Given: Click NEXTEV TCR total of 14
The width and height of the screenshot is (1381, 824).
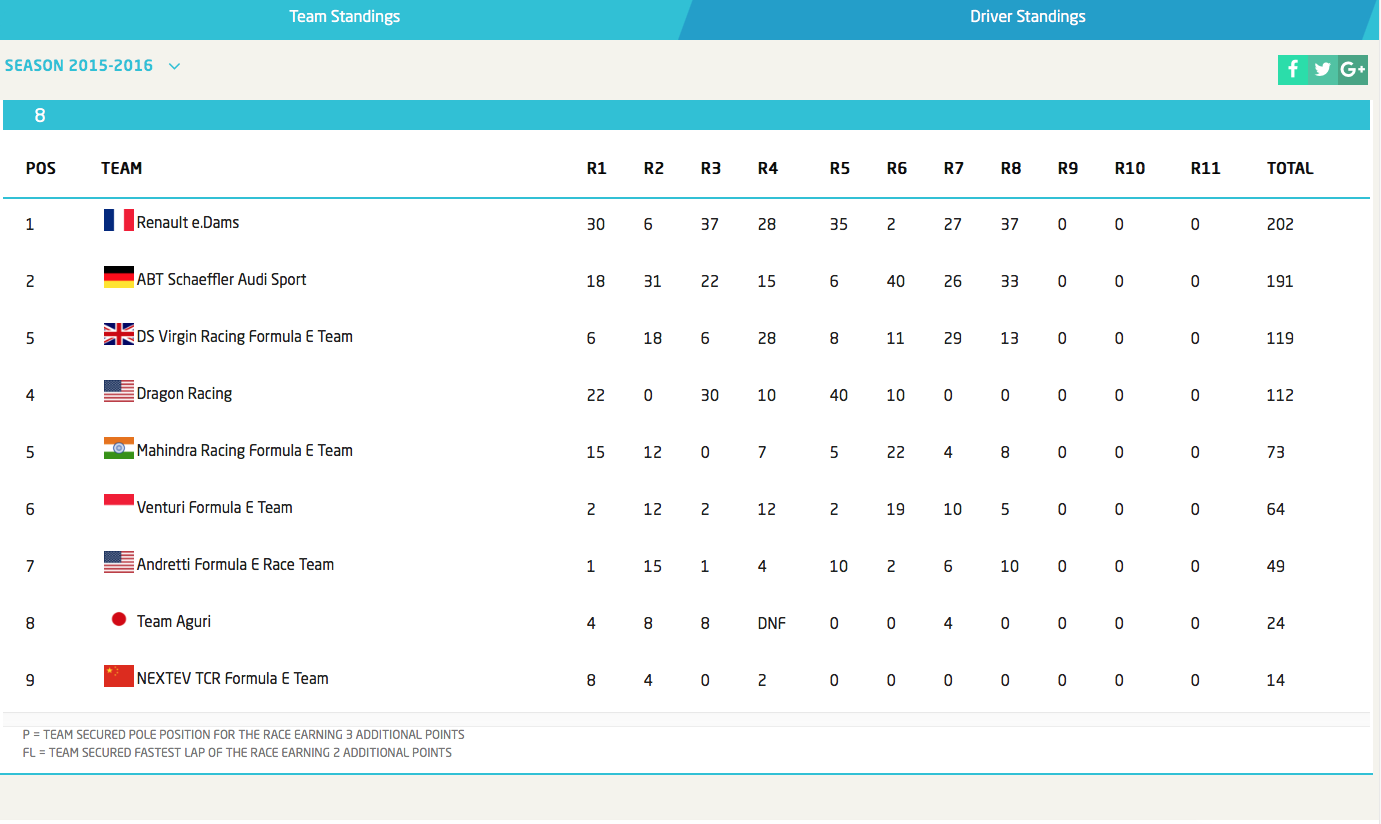Looking at the screenshot, I should click(x=1275, y=680).
